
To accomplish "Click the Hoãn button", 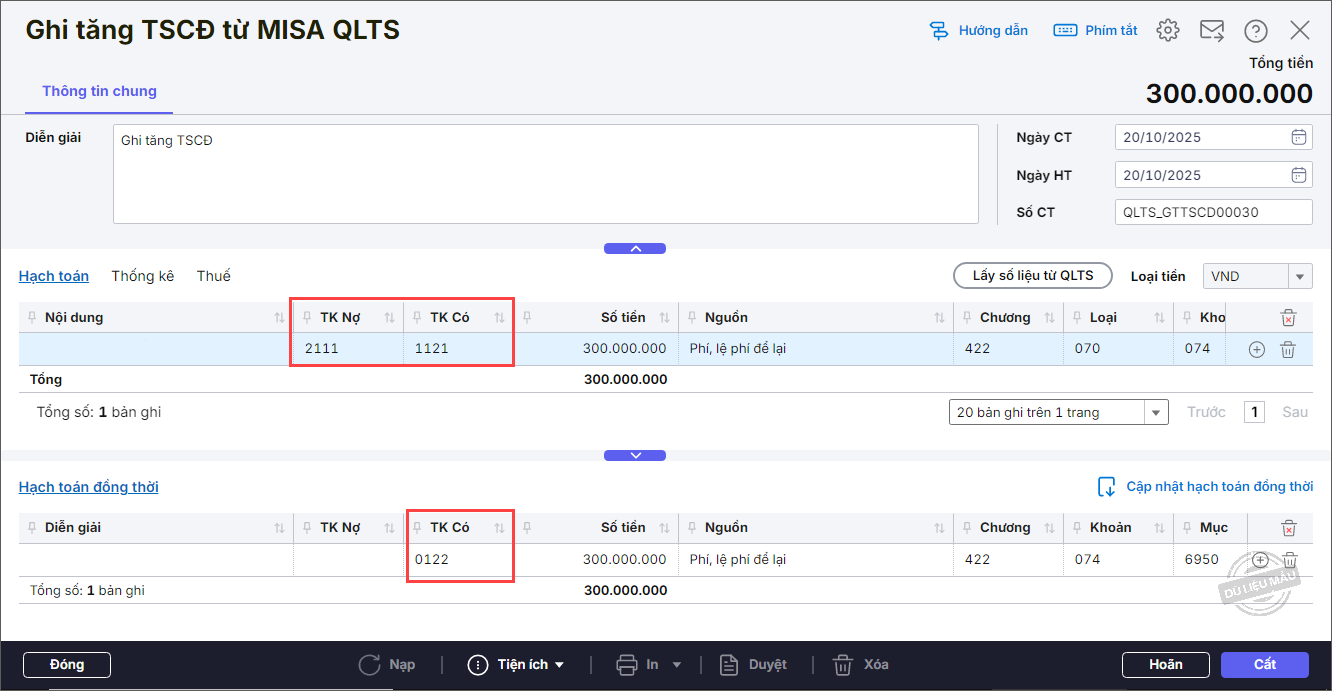I will [1166, 665].
